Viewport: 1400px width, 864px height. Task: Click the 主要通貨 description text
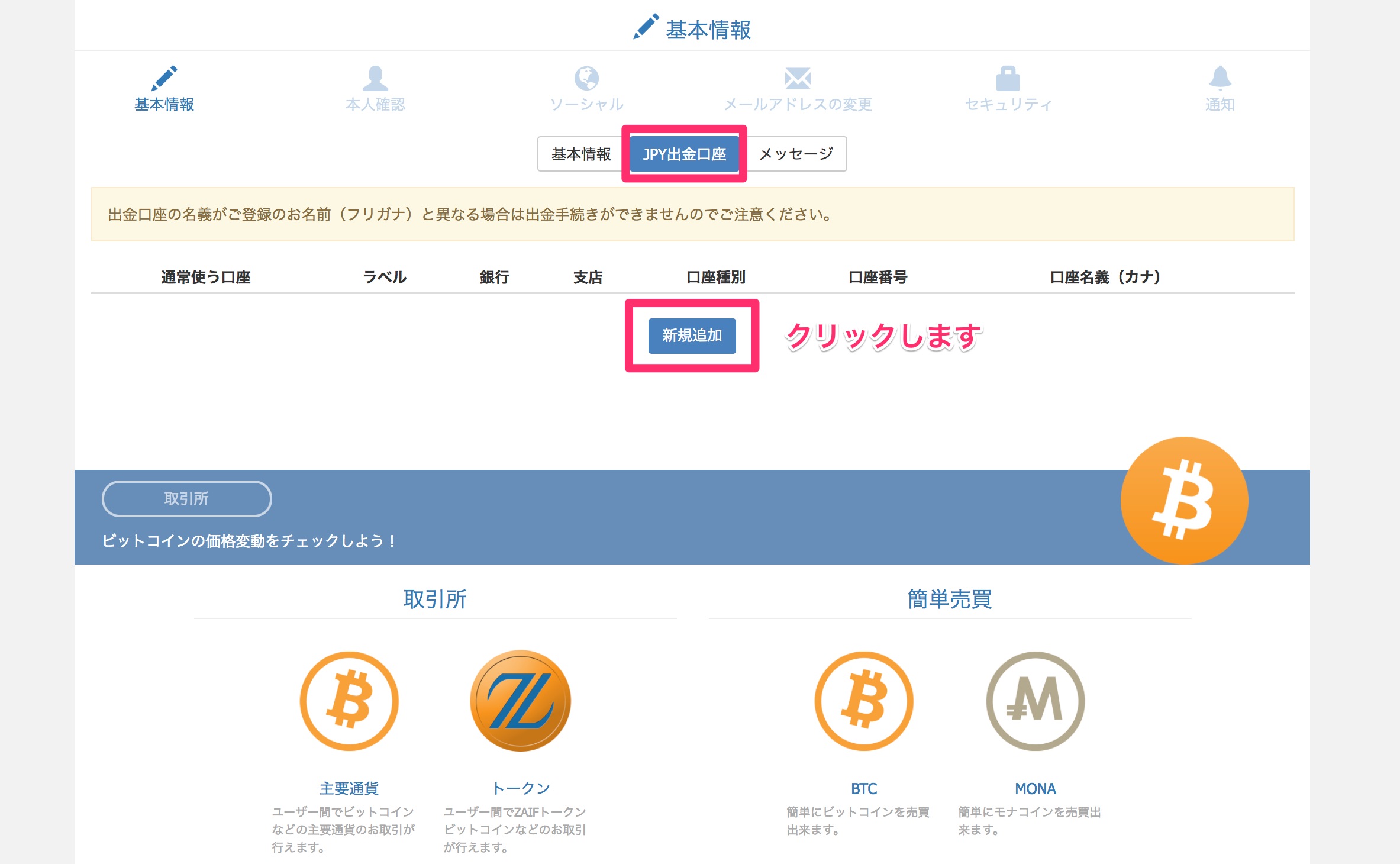(x=343, y=830)
